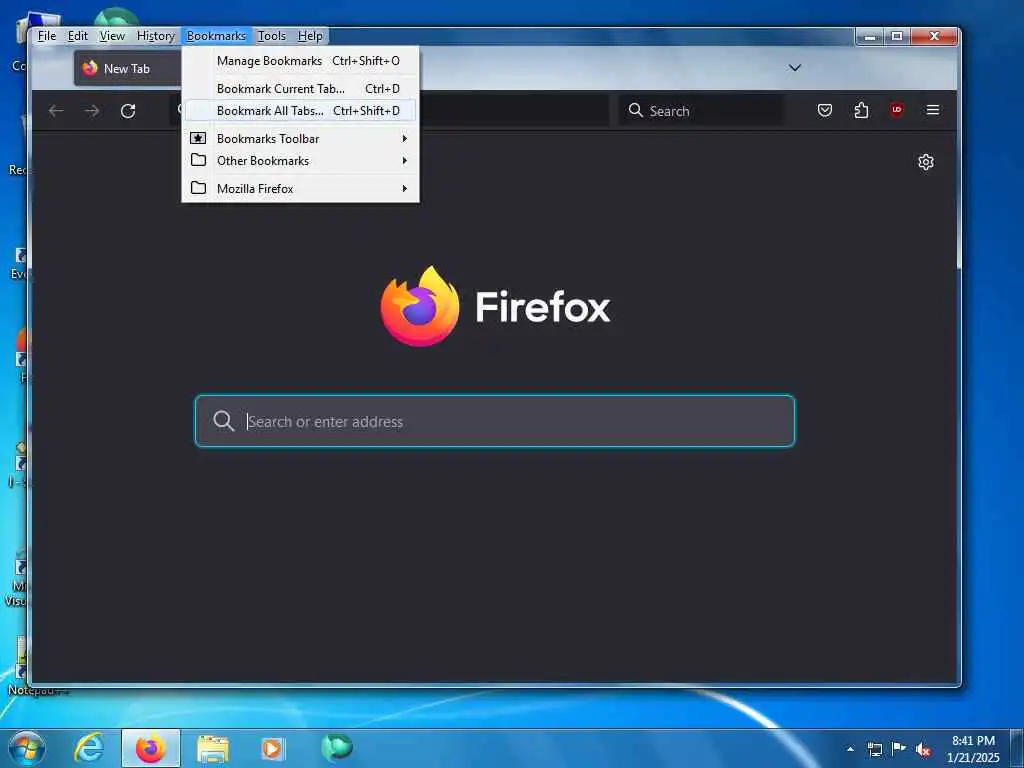The width and height of the screenshot is (1024, 768).
Task: Expand Other Bookmarks submenu
Action: [x=405, y=161]
